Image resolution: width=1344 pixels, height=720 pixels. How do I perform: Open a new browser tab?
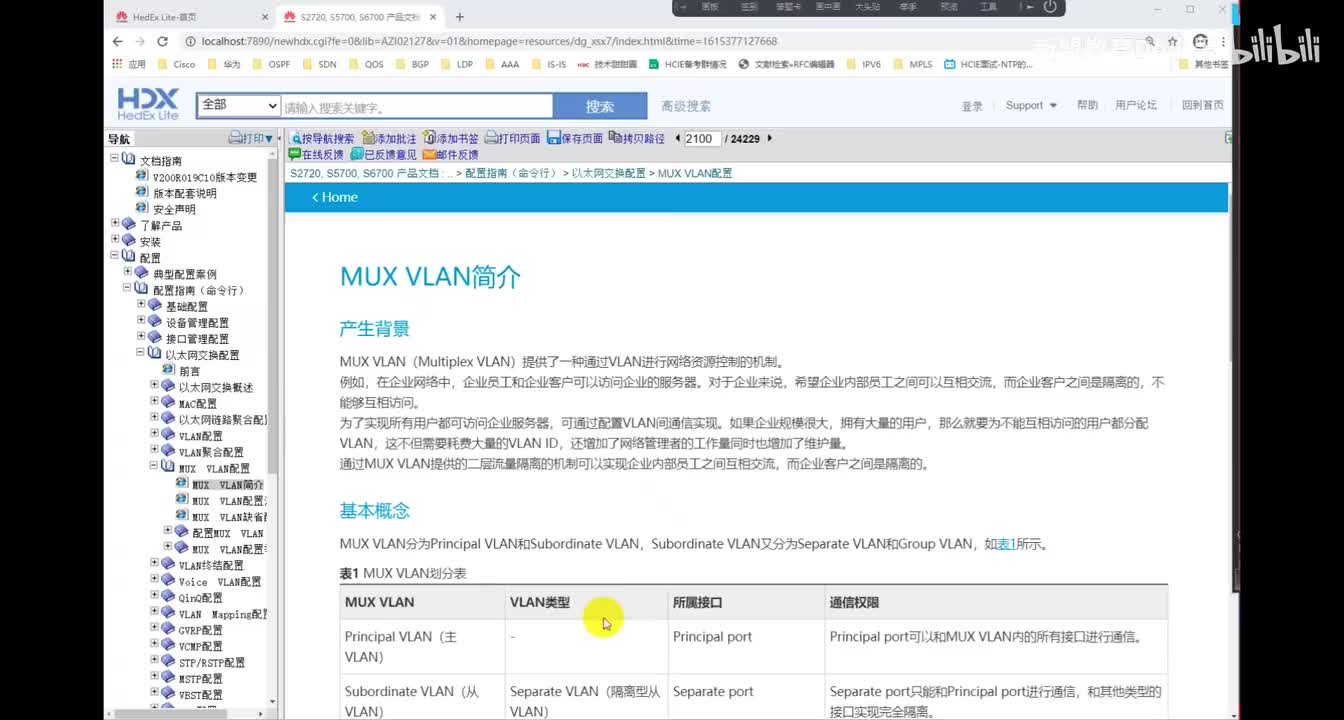(x=460, y=17)
